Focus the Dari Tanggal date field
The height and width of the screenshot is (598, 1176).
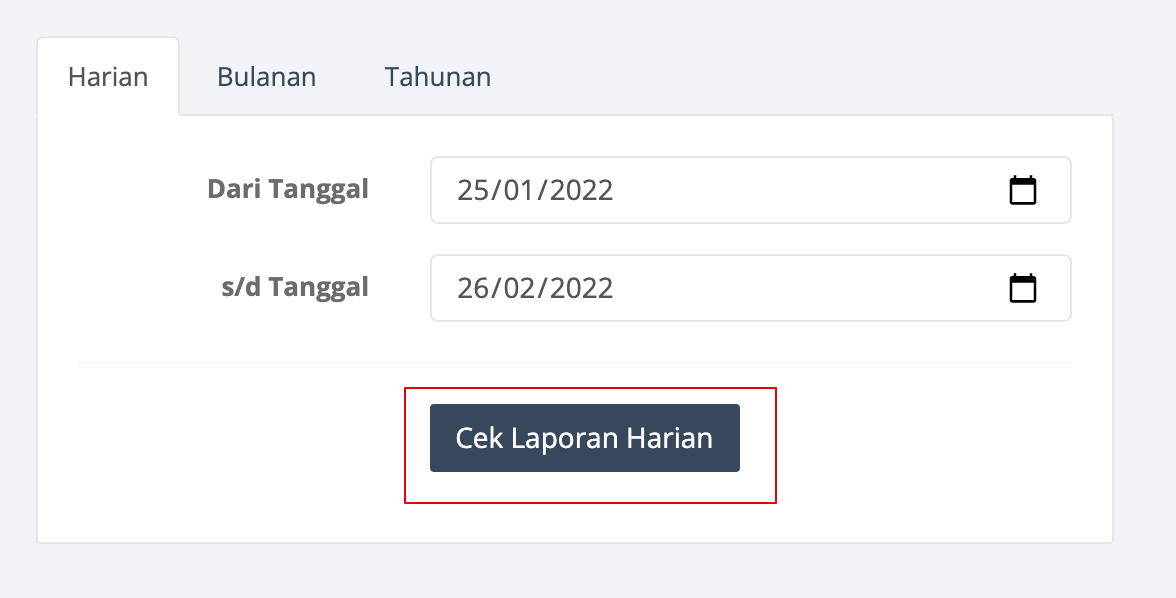point(751,190)
